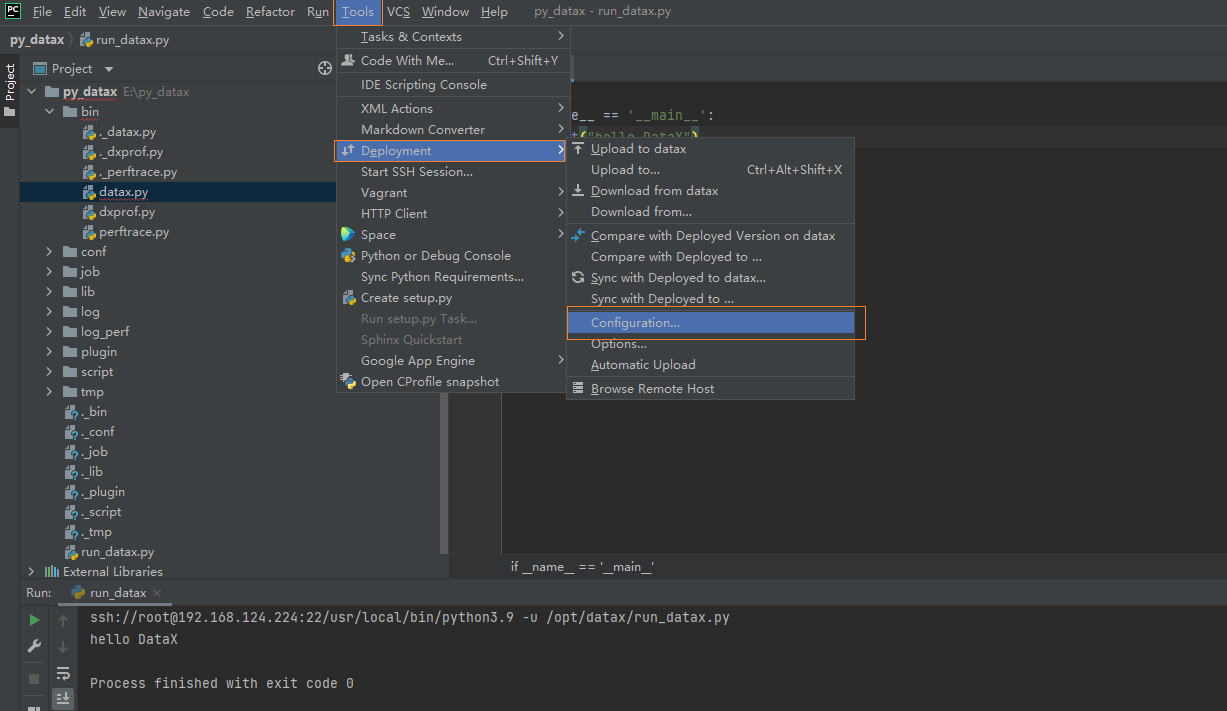Click the Deployment arrows icon in Tools menu
The width and height of the screenshot is (1227, 711).
coord(348,150)
